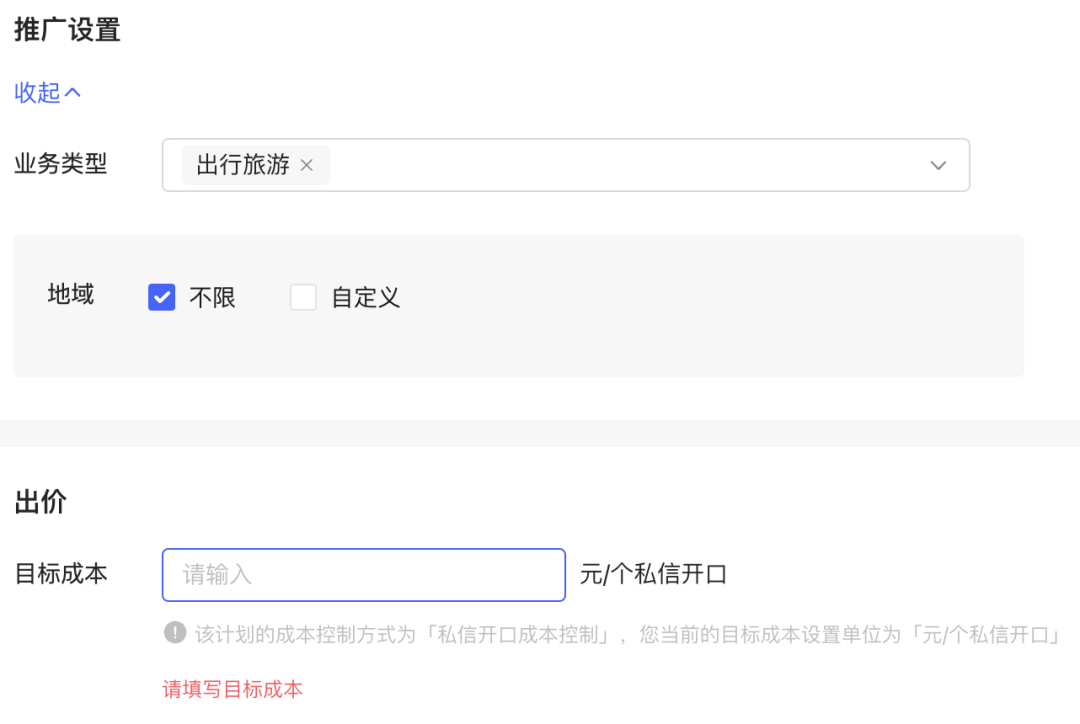The height and width of the screenshot is (724, 1080).
Task: Open the 业务类型 dropdown arrow
Action: click(x=938, y=165)
